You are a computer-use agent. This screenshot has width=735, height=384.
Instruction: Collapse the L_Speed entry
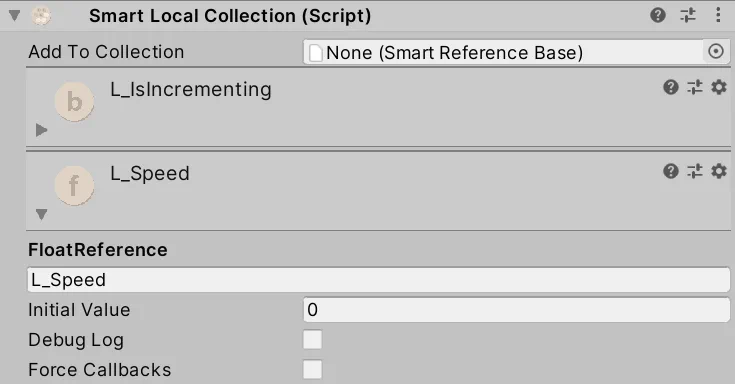click(42, 214)
